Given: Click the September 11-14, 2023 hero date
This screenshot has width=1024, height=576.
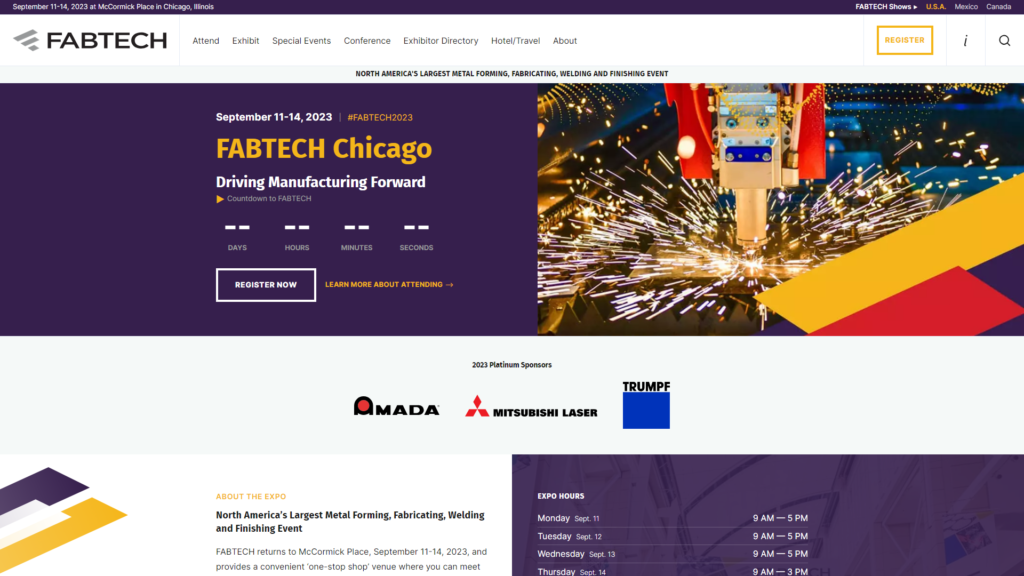Looking at the screenshot, I should 274,117.
